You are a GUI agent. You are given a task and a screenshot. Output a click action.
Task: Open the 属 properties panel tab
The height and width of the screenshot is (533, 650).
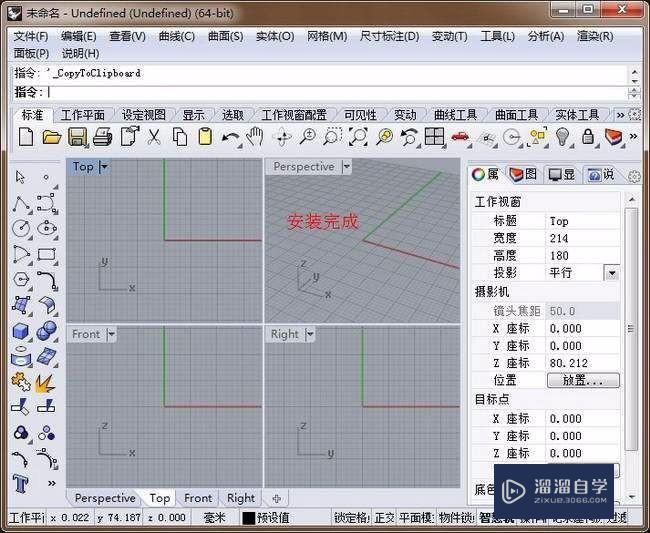pyautogui.click(x=485, y=174)
